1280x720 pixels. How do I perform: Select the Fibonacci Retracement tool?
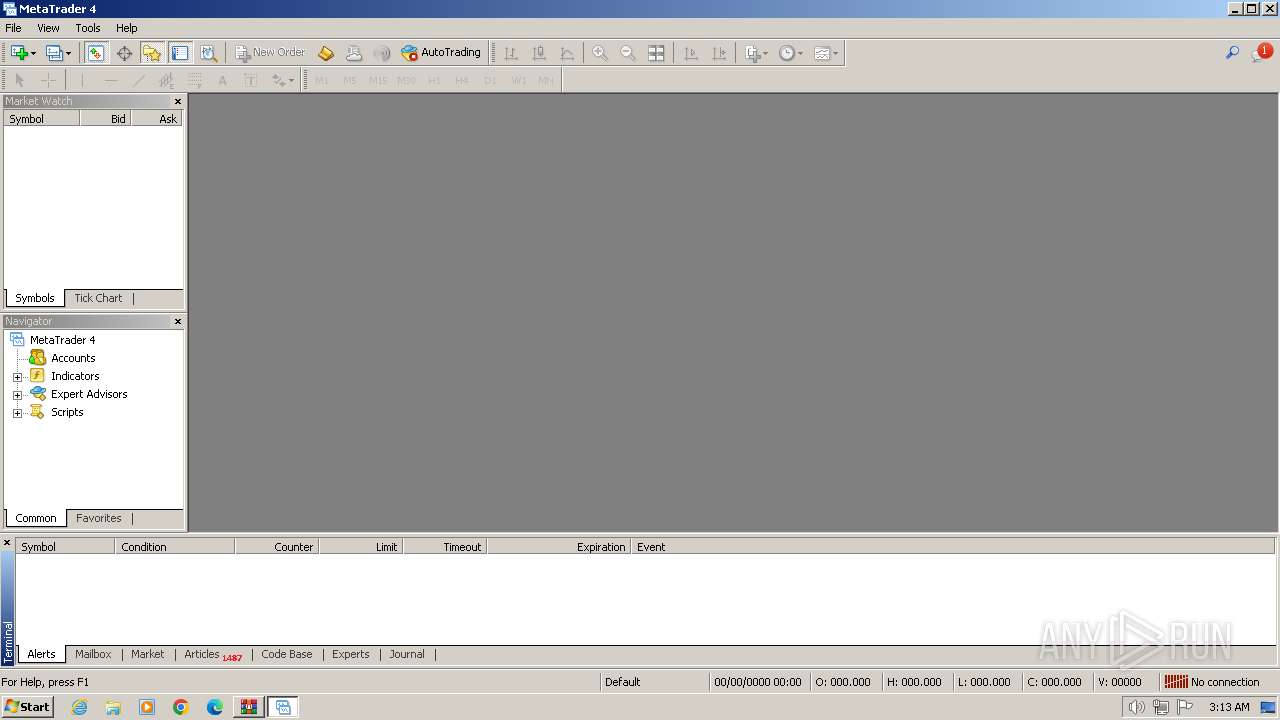tap(194, 80)
